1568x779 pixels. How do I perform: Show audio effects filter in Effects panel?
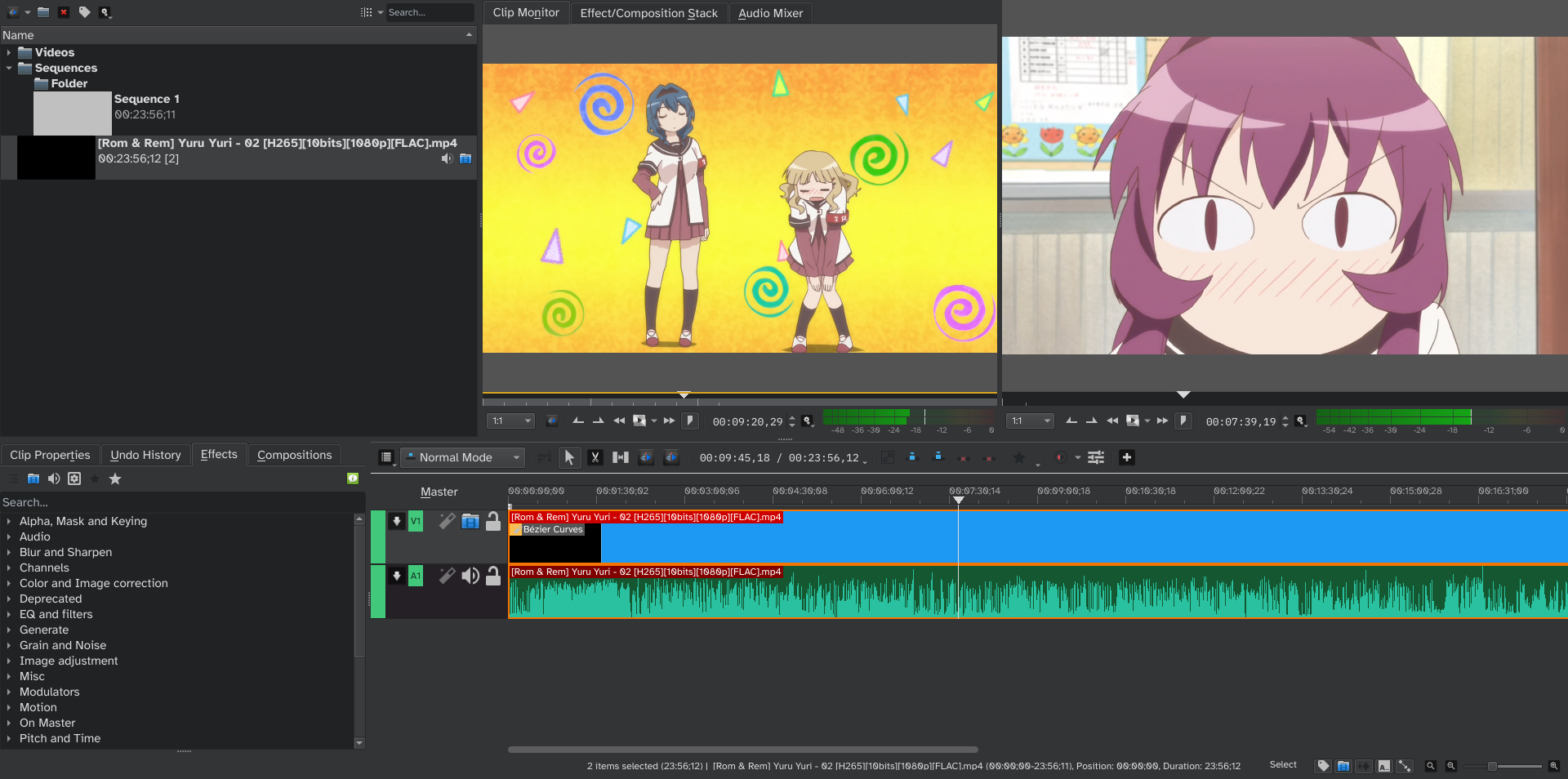[54, 479]
